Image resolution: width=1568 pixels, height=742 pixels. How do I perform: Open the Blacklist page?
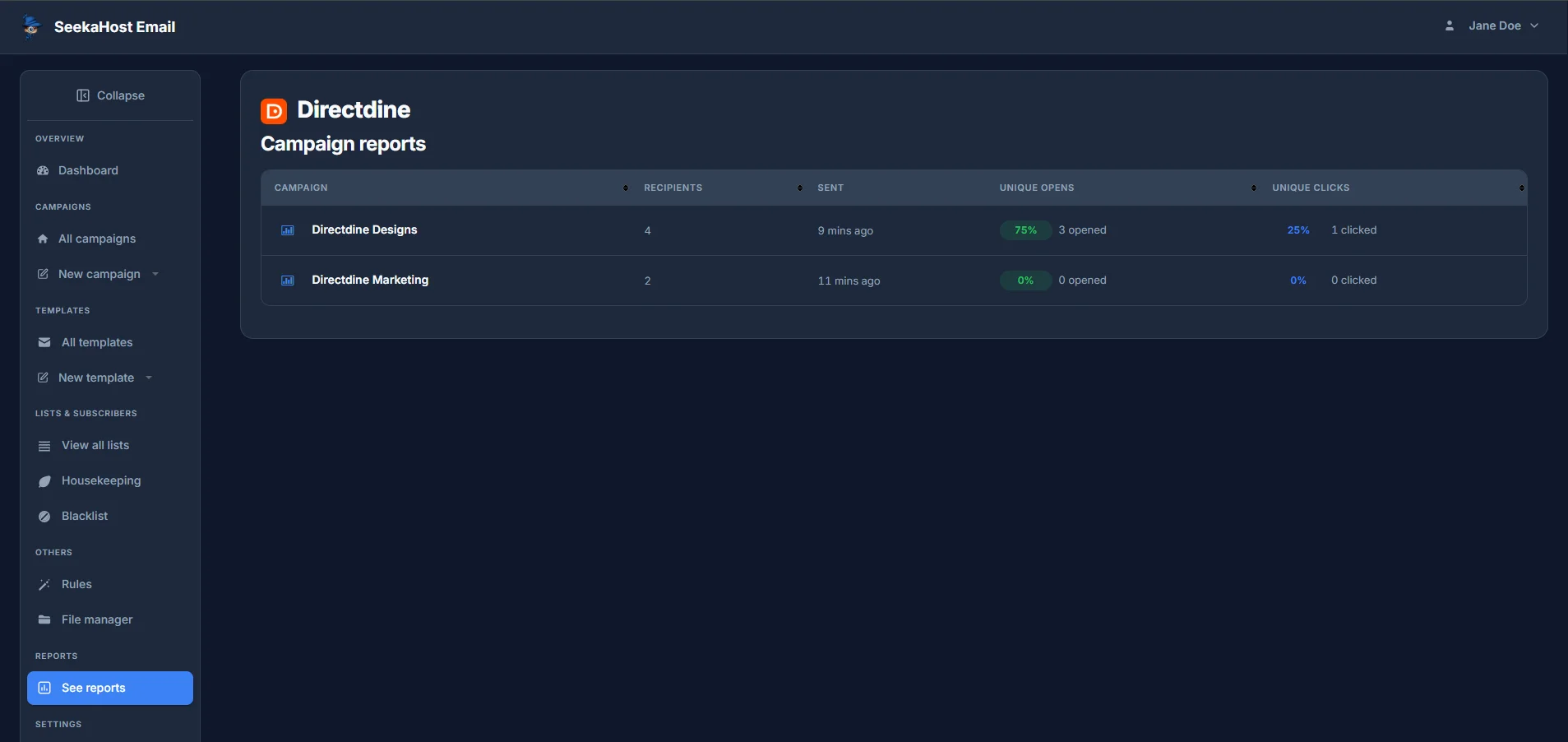point(110,516)
